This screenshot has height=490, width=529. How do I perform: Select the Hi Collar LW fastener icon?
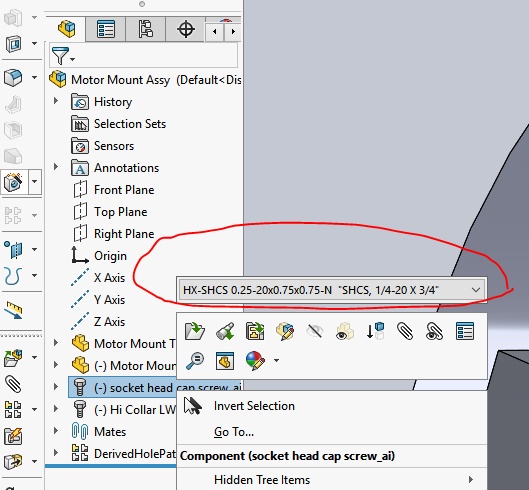(x=80, y=409)
